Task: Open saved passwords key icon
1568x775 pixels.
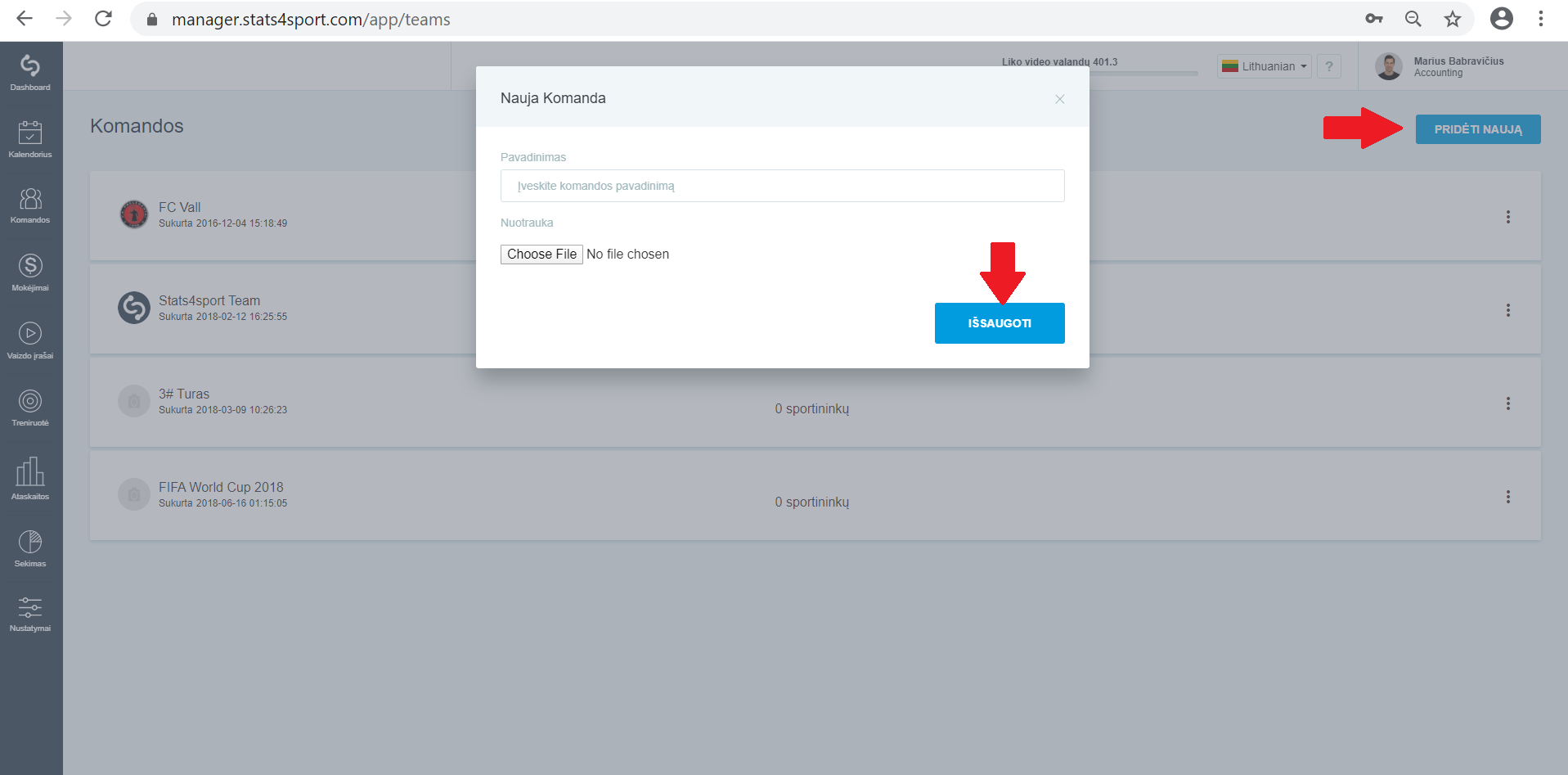Action: 1374,19
